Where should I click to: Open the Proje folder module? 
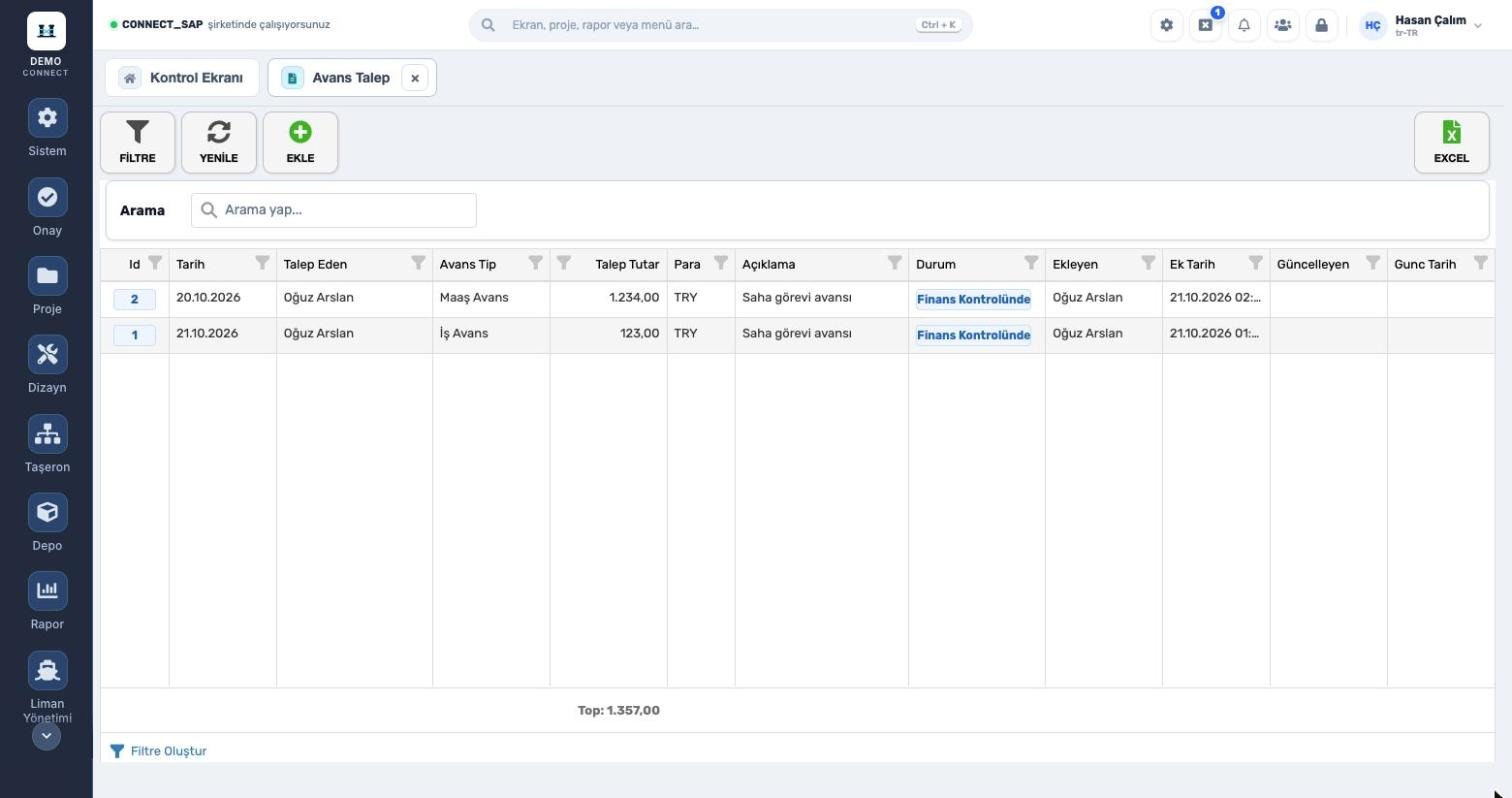[47, 286]
